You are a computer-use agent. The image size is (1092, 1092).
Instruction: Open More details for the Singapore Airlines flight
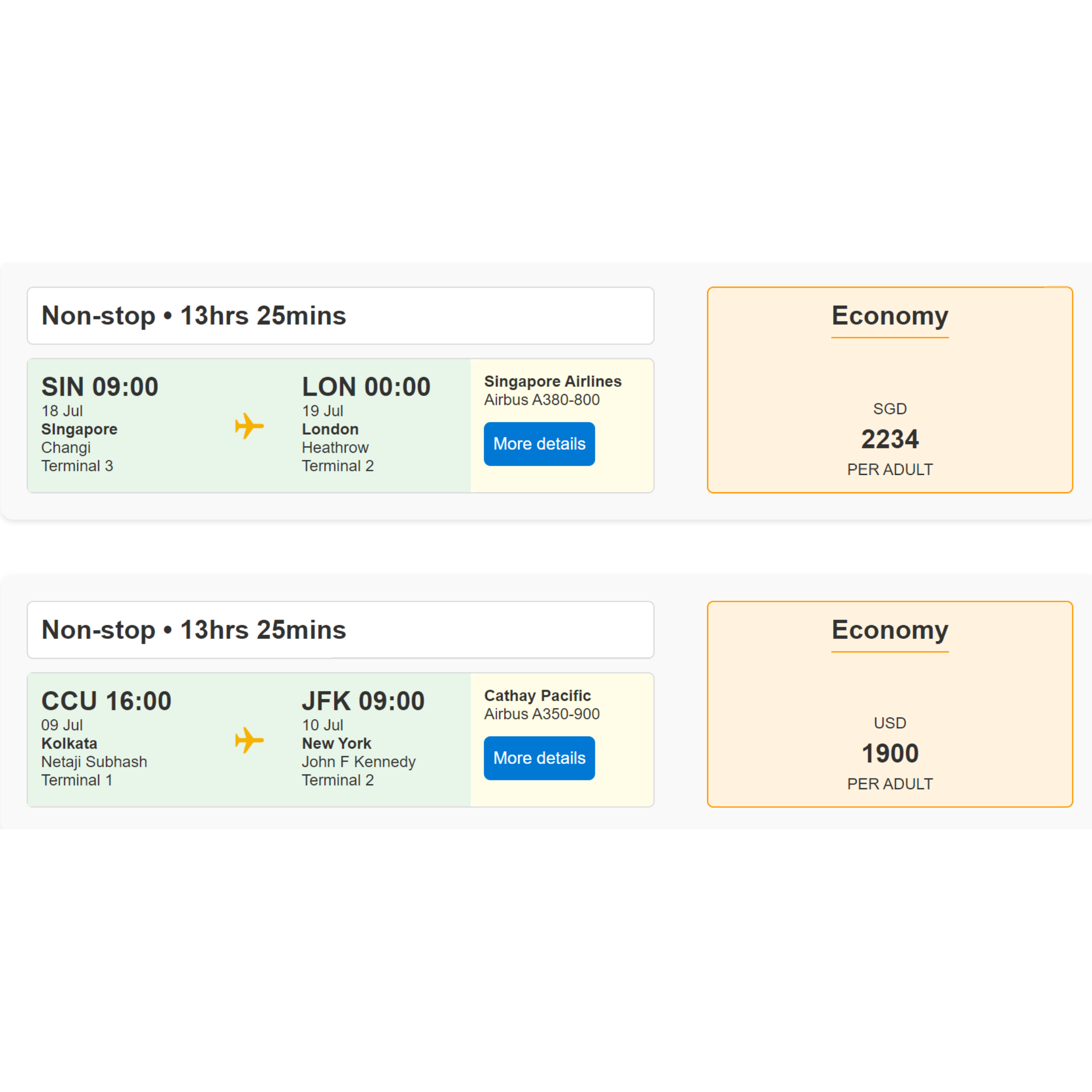539,444
